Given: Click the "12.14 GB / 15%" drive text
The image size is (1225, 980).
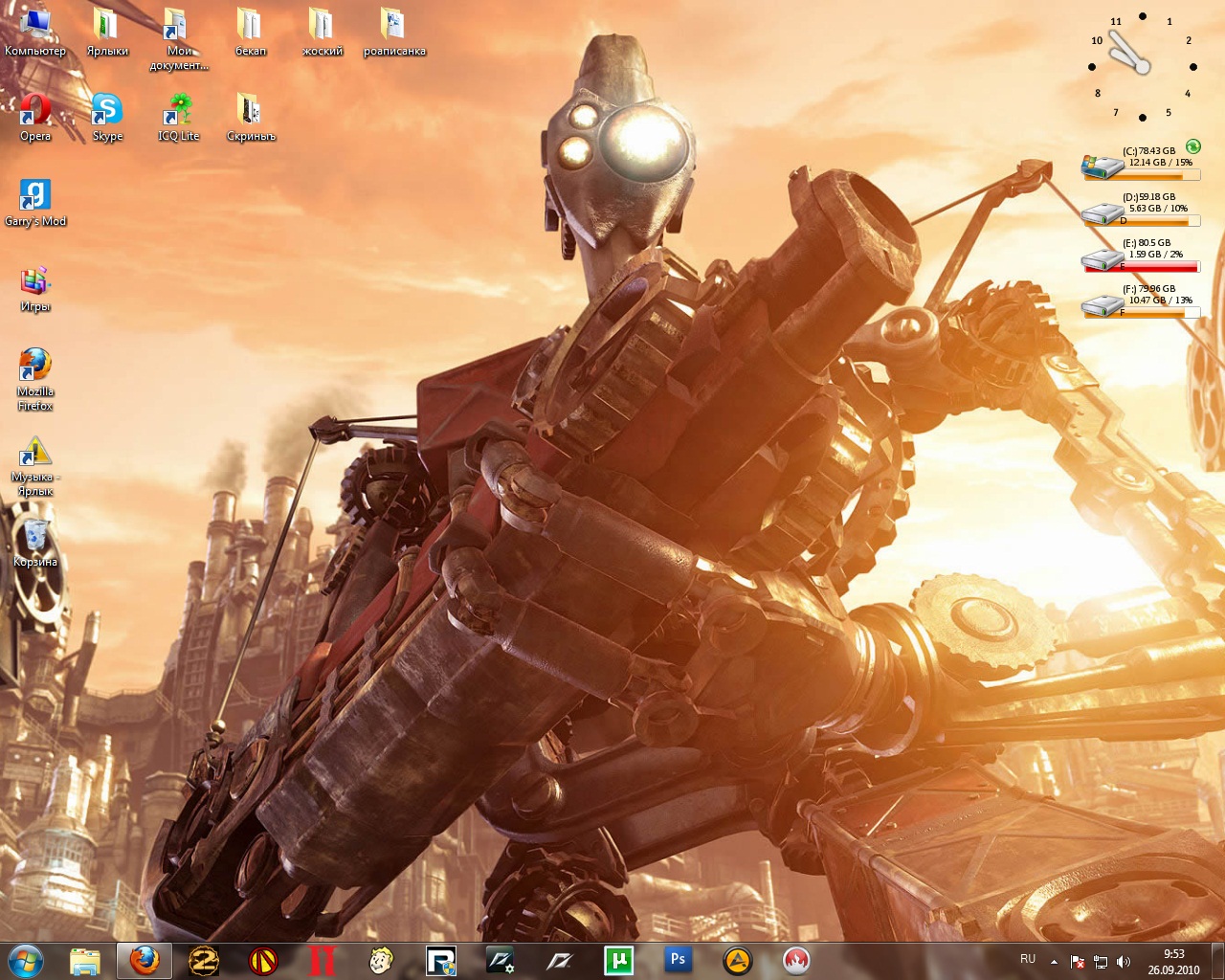Looking at the screenshot, I should point(1161,163).
